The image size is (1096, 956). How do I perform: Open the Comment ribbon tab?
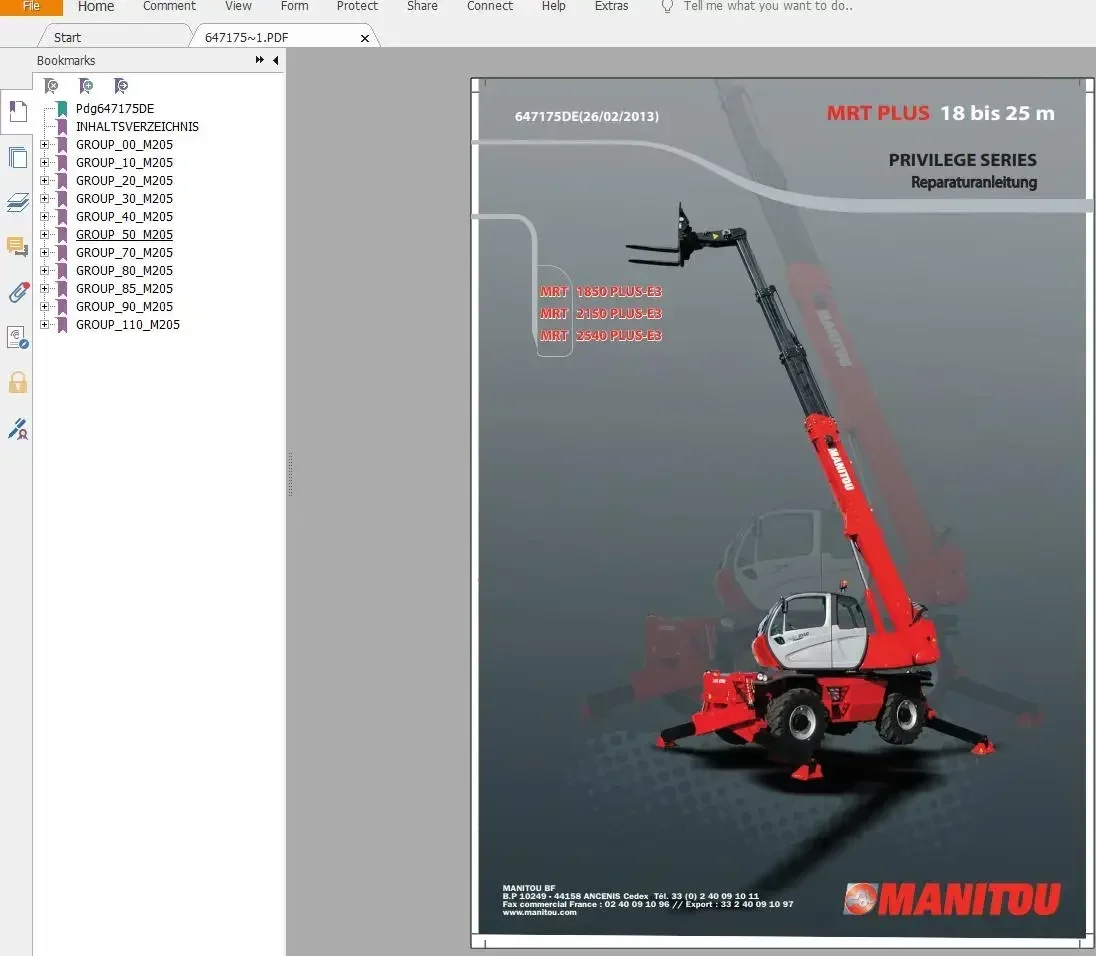tap(168, 7)
